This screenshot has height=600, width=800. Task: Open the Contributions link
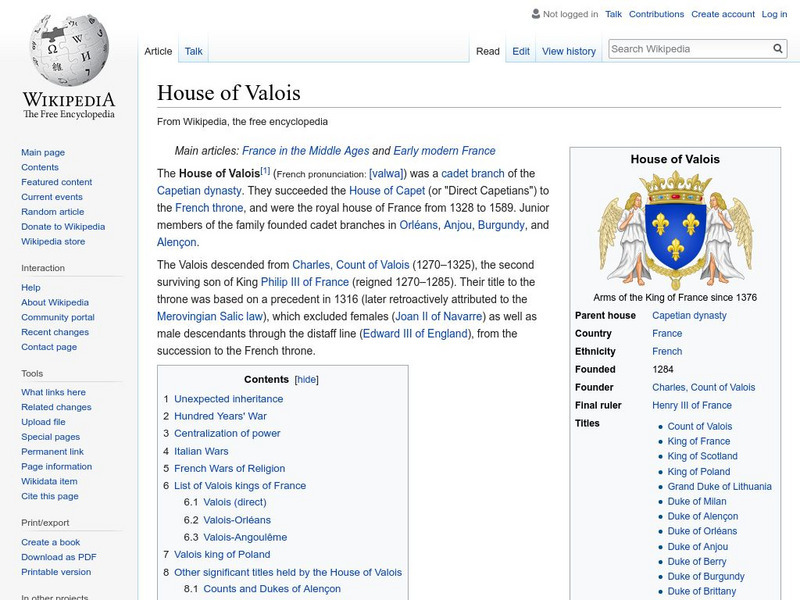tap(656, 14)
